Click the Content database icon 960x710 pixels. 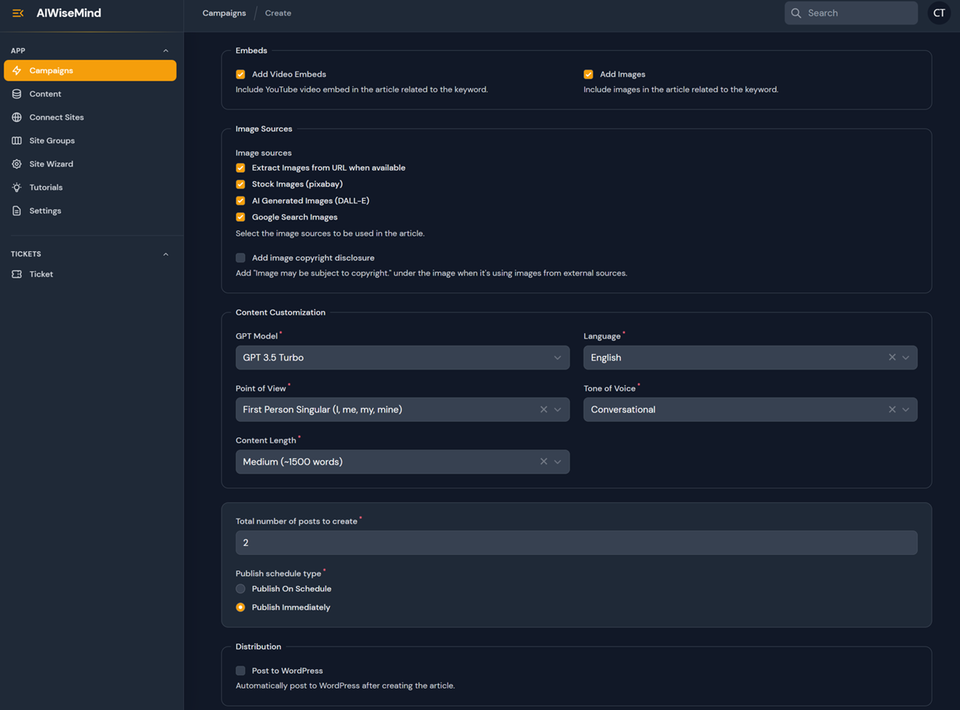17,94
